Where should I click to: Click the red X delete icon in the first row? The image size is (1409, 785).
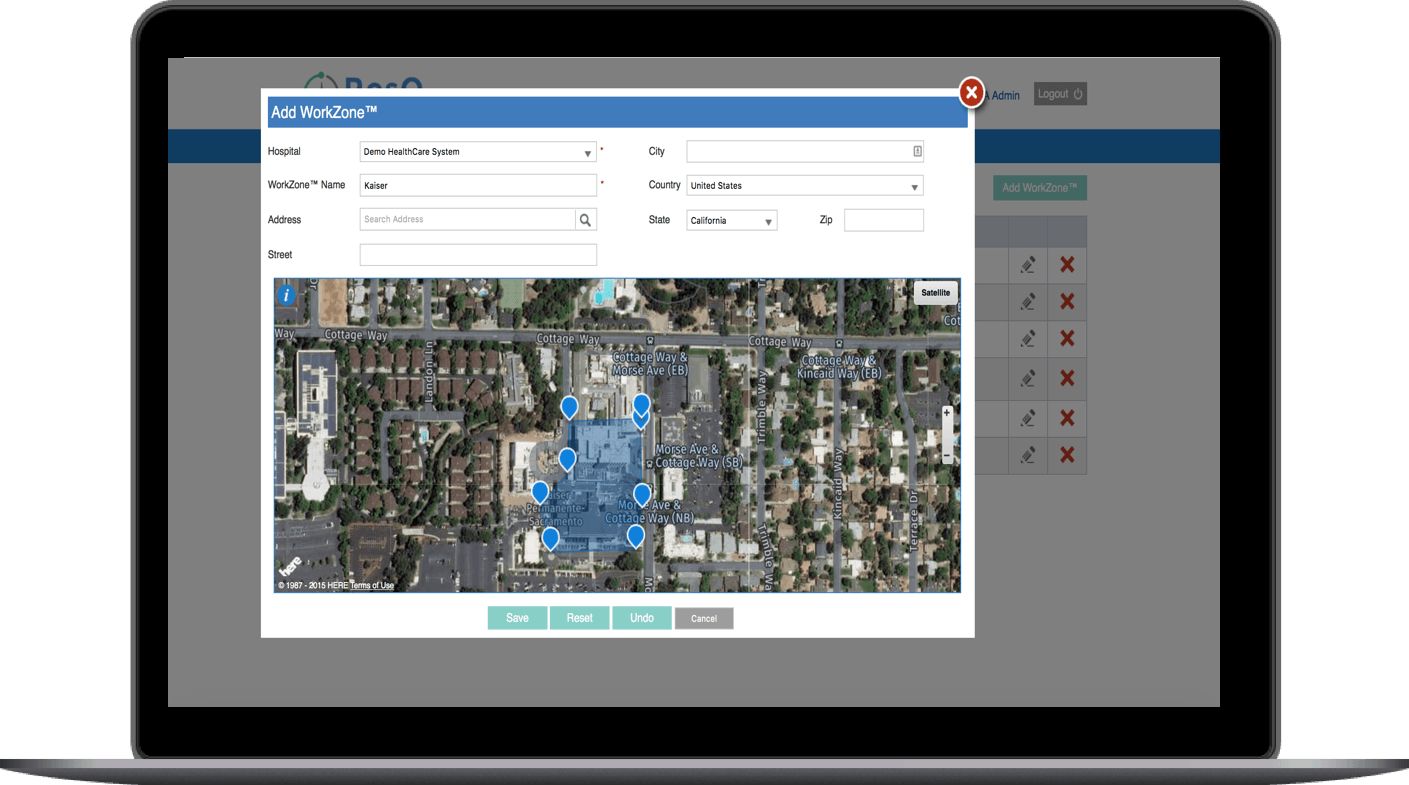pos(1067,265)
